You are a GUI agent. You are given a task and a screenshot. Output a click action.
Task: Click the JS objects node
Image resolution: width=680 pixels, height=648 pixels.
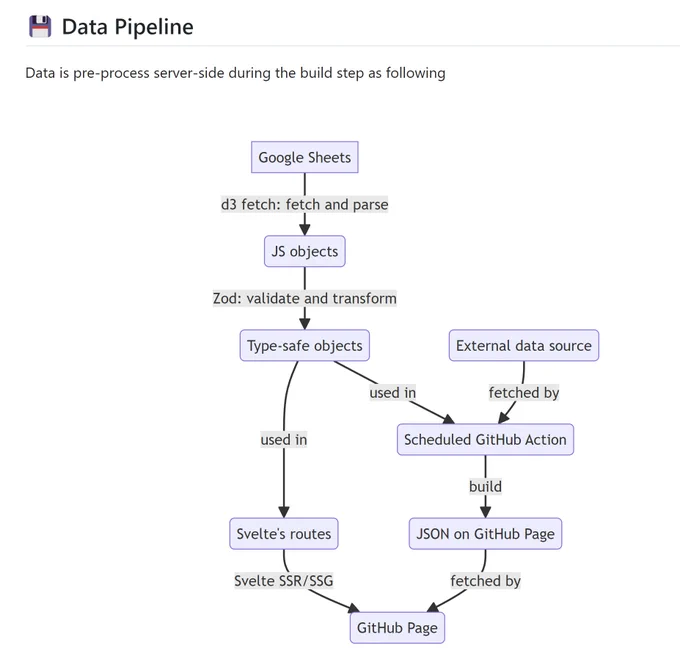pyautogui.click(x=304, y=251)
